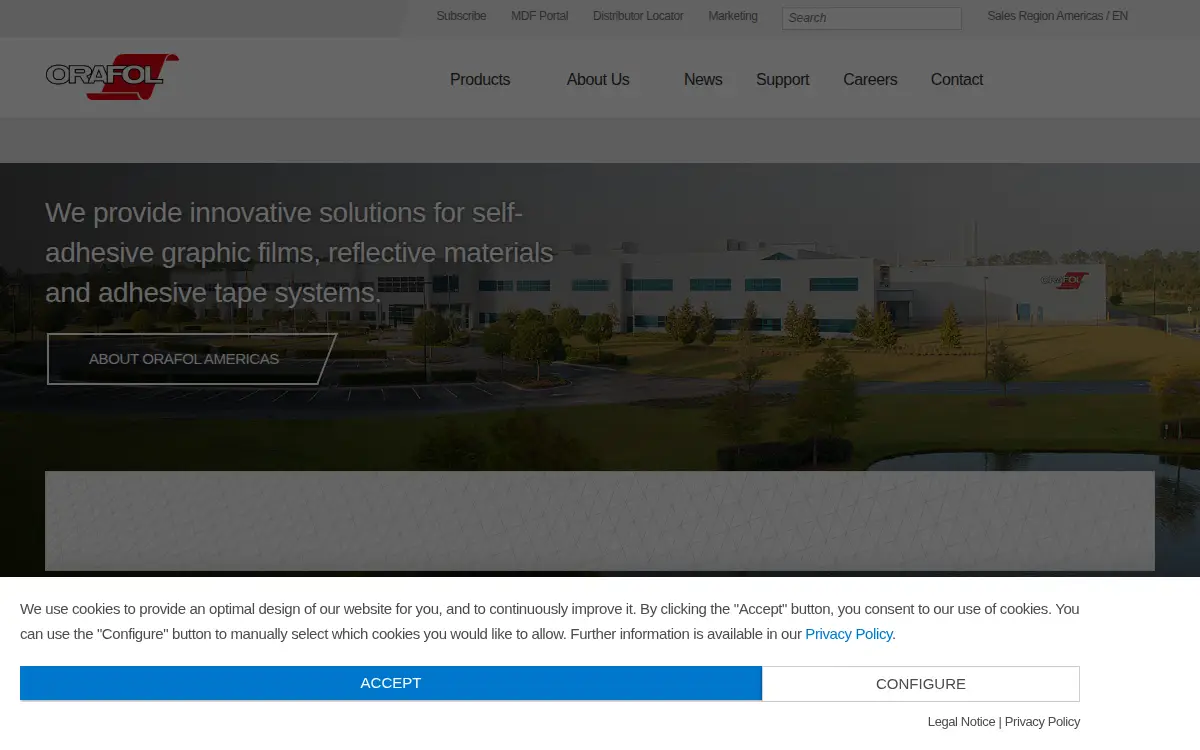This screenshot has height=750, width=1200.
Task: Go to the MDF Portal
Action: tap(539, 16)
